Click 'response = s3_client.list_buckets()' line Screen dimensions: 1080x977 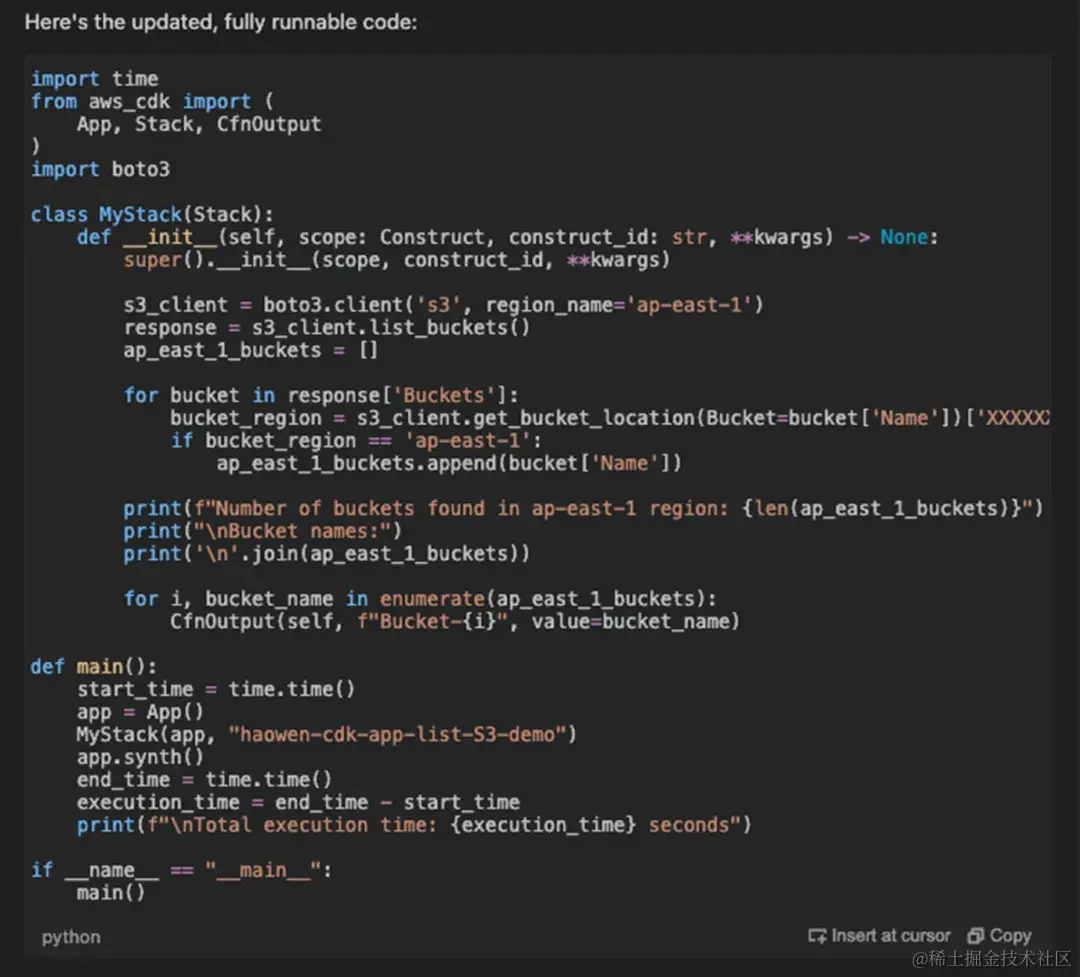coord(327,327)
